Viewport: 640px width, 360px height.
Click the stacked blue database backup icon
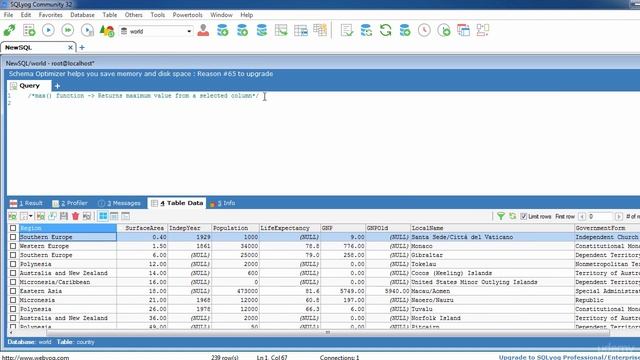click(x=262, y=30)
